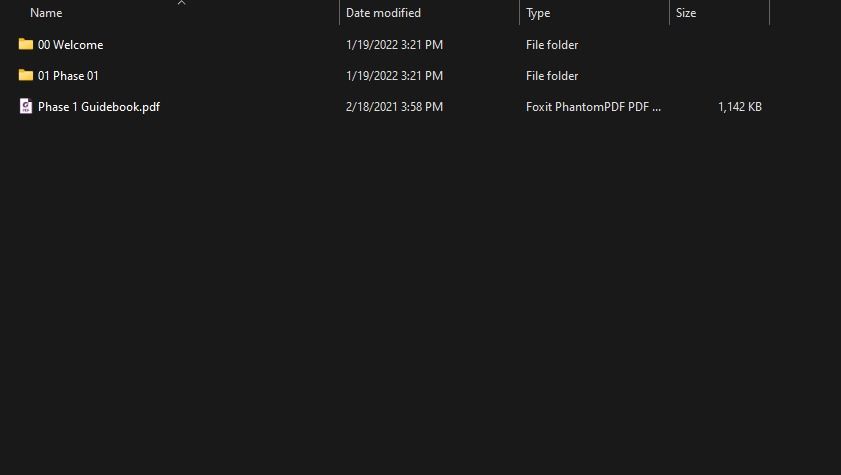Click the sort direction arrow above Name
The width and height of the screenshot is (841, 475).
click(181, 3)
